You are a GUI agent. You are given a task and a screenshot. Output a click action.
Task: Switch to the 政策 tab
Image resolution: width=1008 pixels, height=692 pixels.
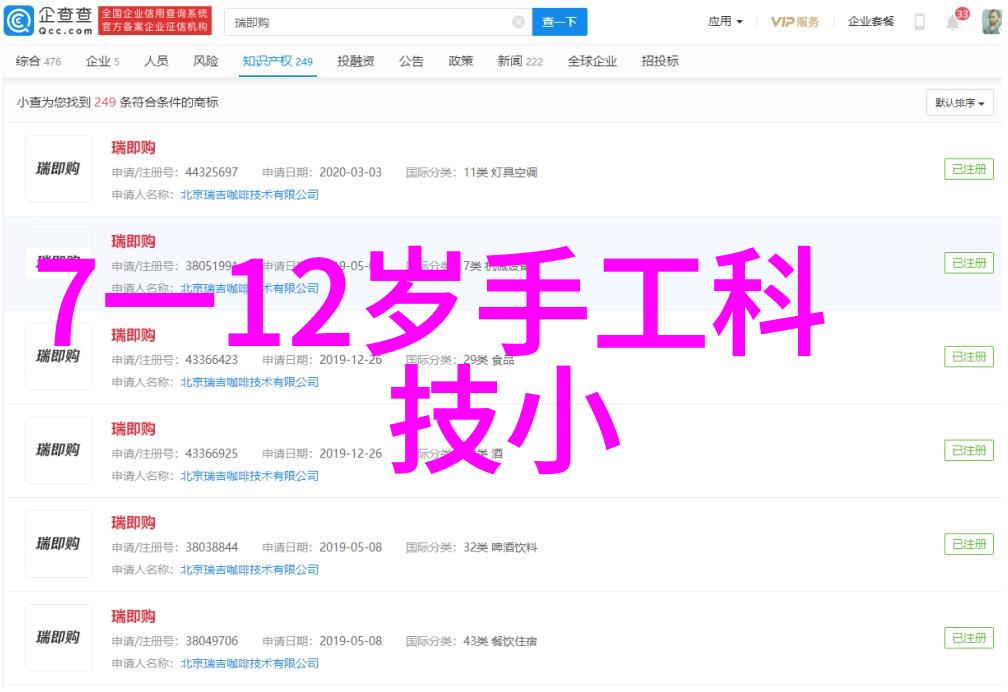tap(461, 61)
